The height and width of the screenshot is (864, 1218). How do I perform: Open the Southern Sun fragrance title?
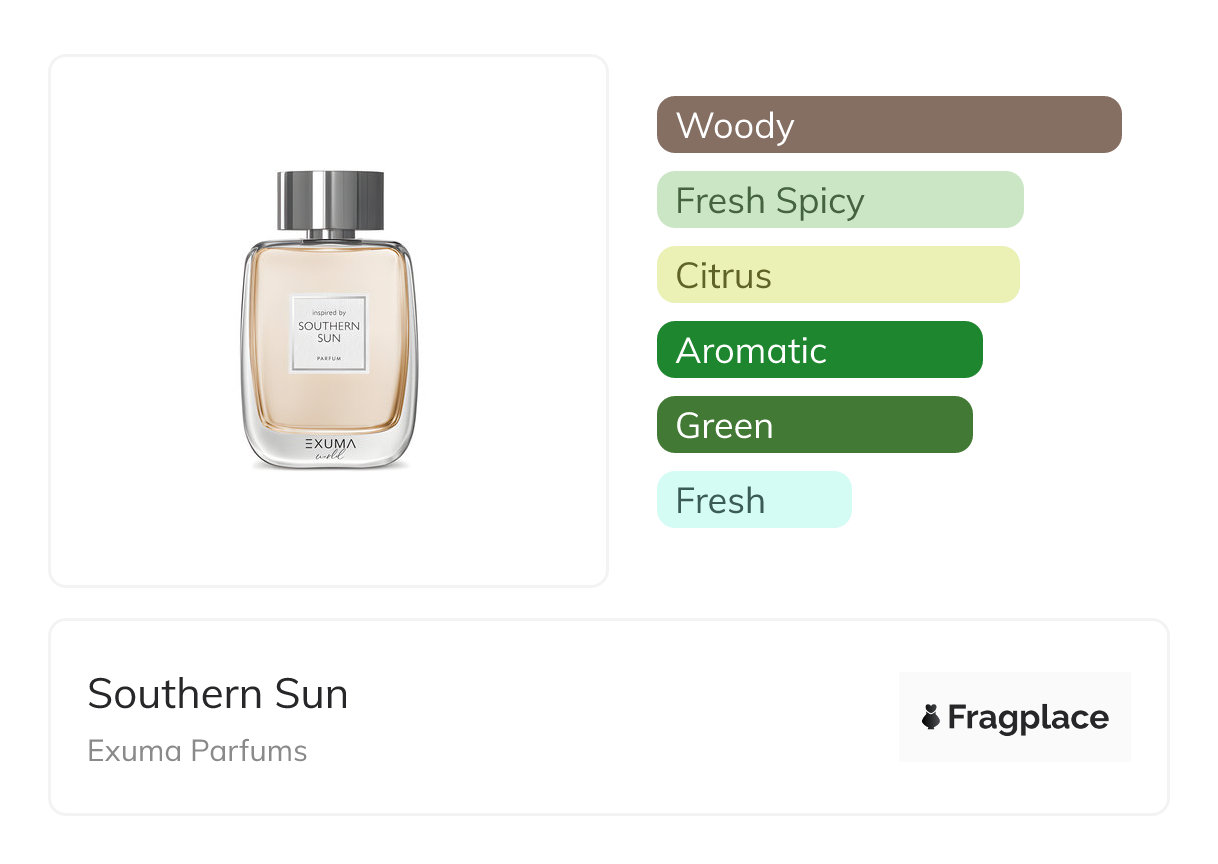pos(218,694)
